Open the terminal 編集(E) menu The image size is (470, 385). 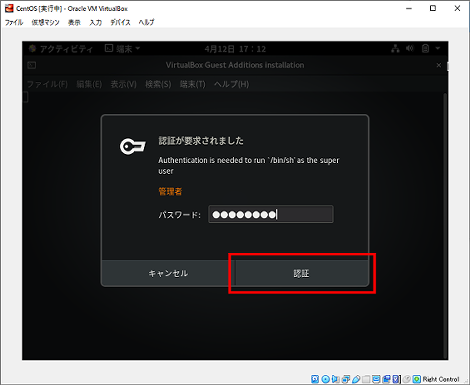(89, 84)
